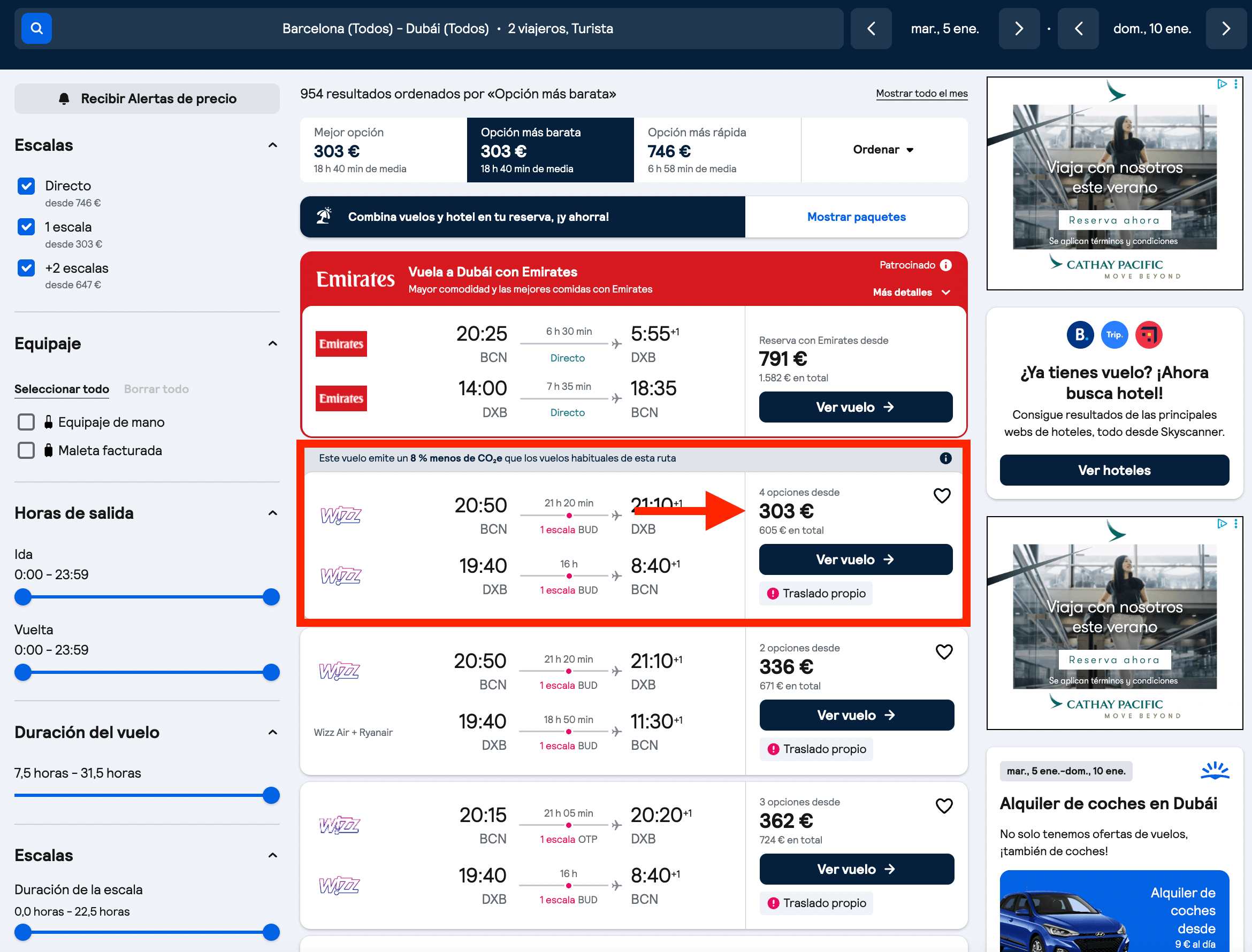Viewport: 1252px width, 952px height.
Task: Open the Ordenar sort dropdown
Action: 883,150
